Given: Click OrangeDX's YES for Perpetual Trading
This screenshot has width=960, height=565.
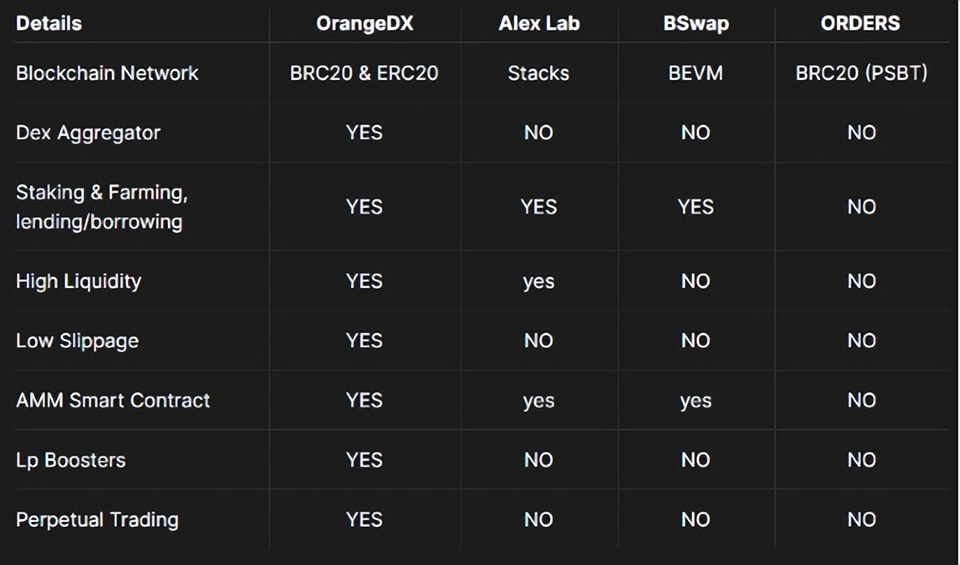Looking at the screenshot, I should point(364,520).
